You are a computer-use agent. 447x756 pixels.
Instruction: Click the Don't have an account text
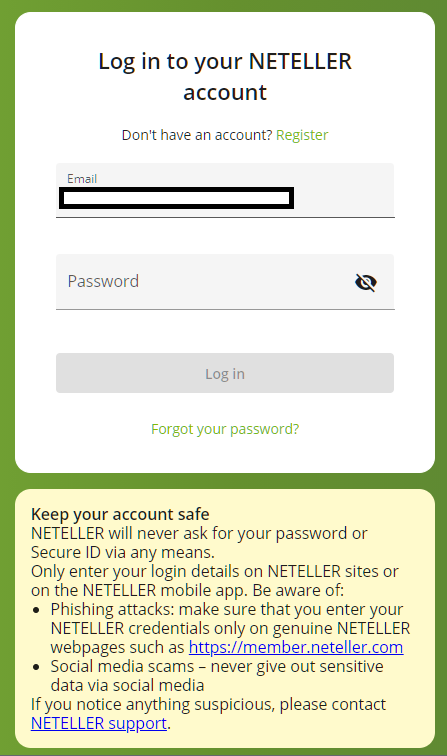197,135
